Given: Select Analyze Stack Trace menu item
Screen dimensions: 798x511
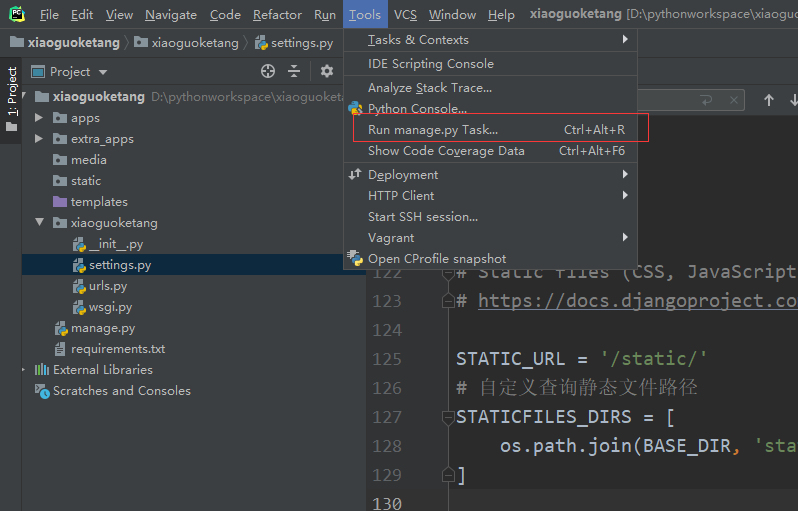Looking at the screenshot, I should point(490,88).
